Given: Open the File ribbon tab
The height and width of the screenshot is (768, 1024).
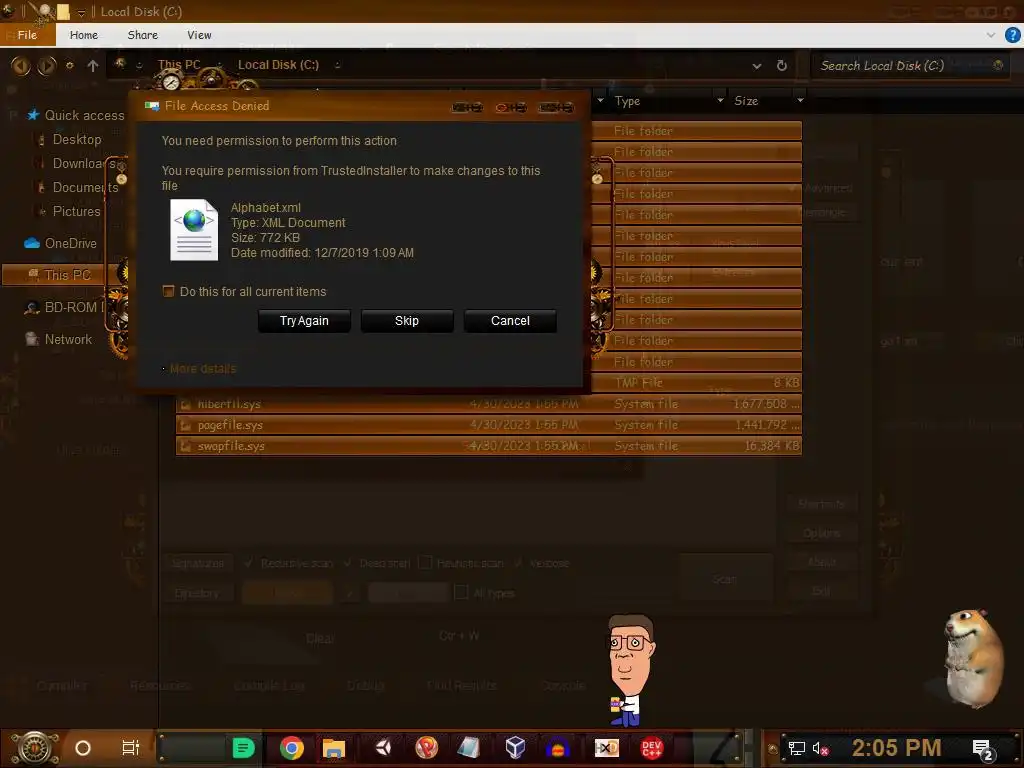Looking at the screenshot, I should [27, 35].
